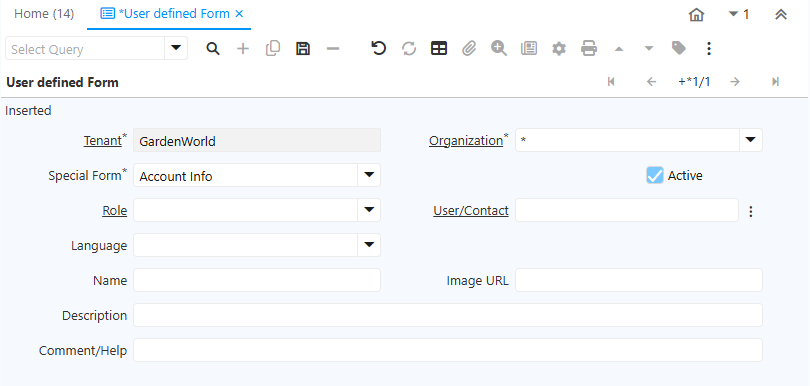The height and width of the screenshot is (386, 810).
Task: Click the Tenant field showing GardenWorld
Action: (x=257, y=141)
